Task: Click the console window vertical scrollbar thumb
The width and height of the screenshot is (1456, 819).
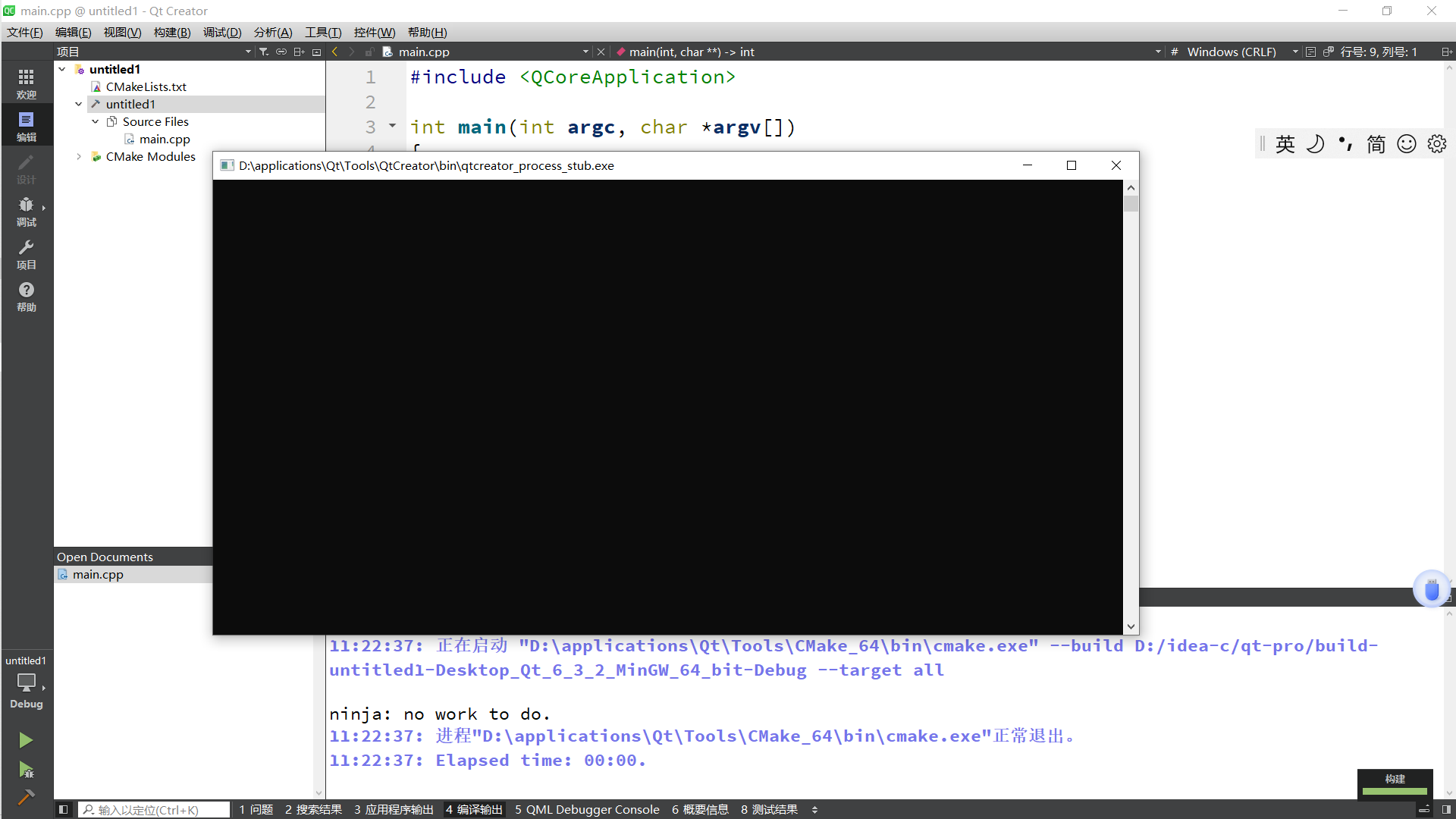Action: tap(1131, 203)
